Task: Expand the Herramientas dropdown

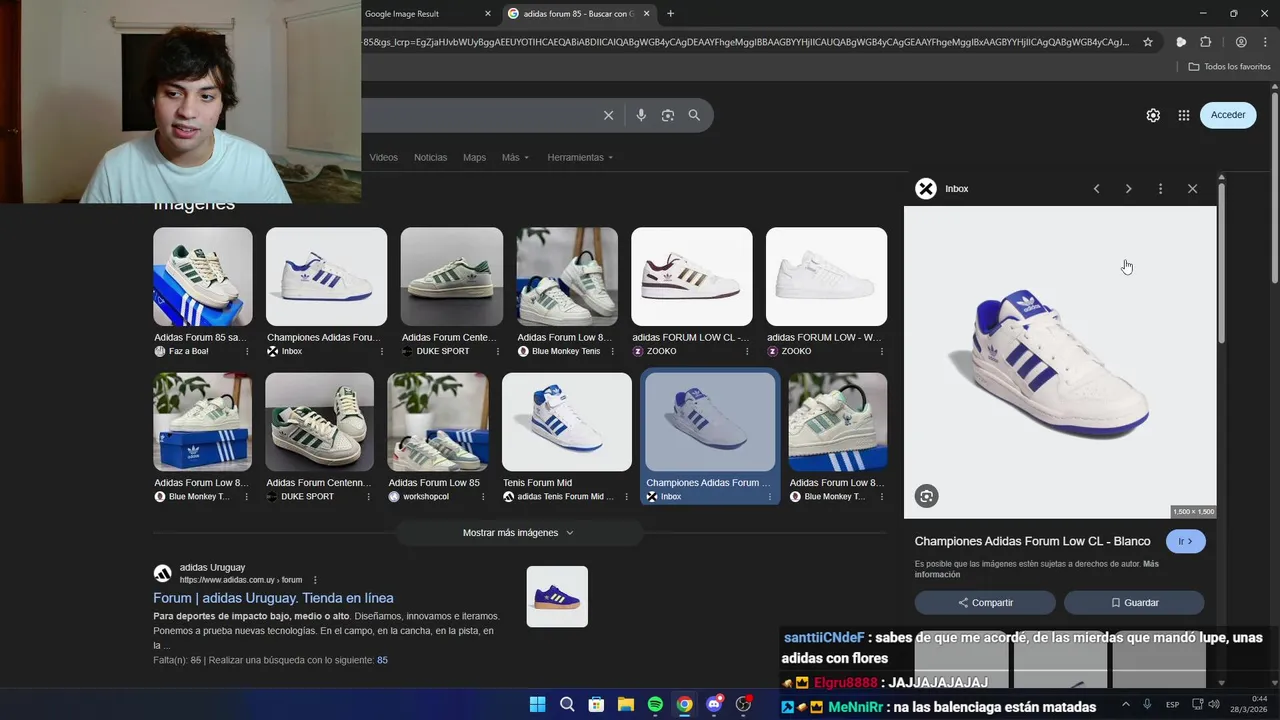Action: pyautogui.click(x=580, y=157)
